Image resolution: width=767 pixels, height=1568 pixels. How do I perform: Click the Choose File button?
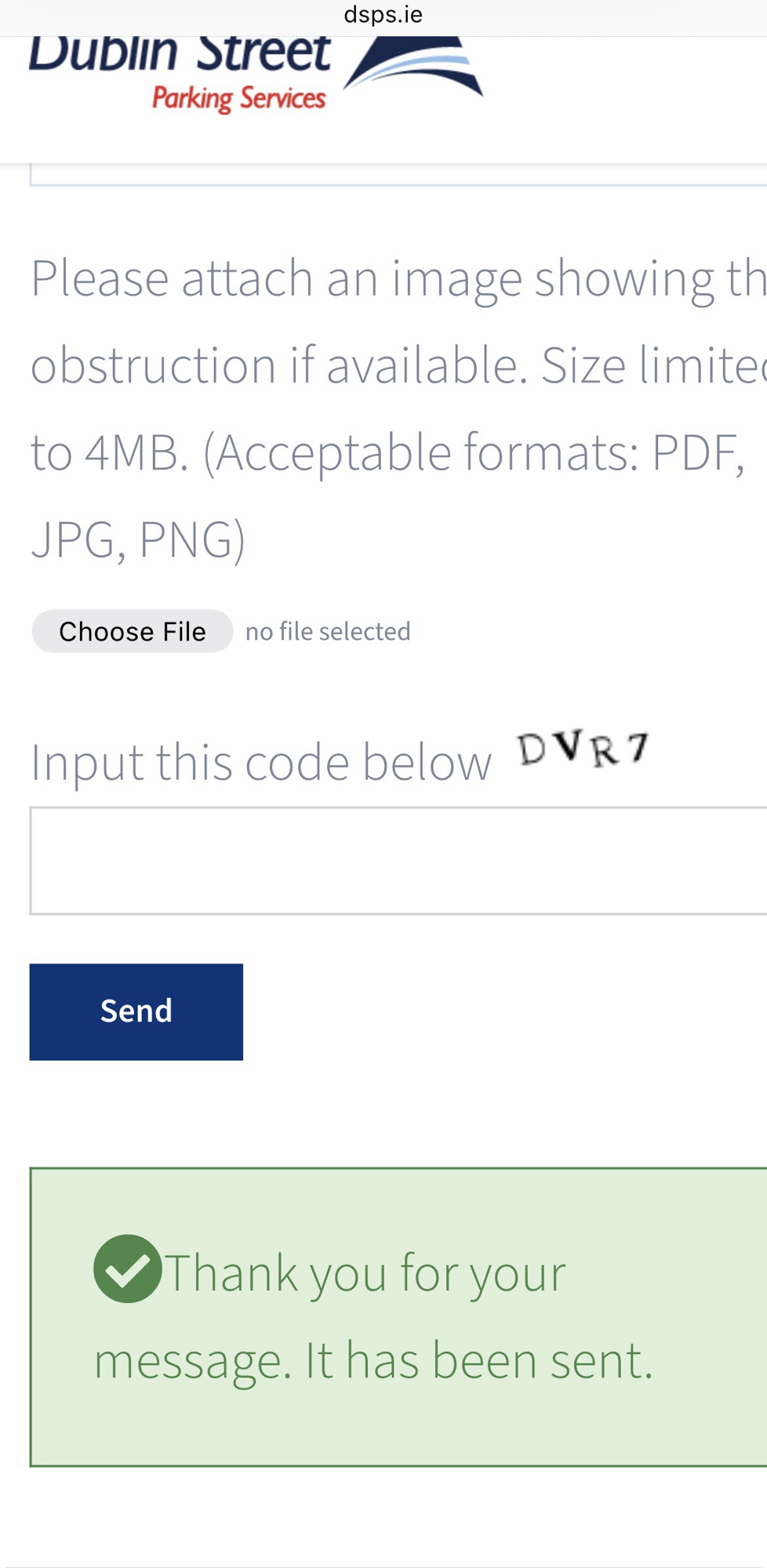[133, 631]
